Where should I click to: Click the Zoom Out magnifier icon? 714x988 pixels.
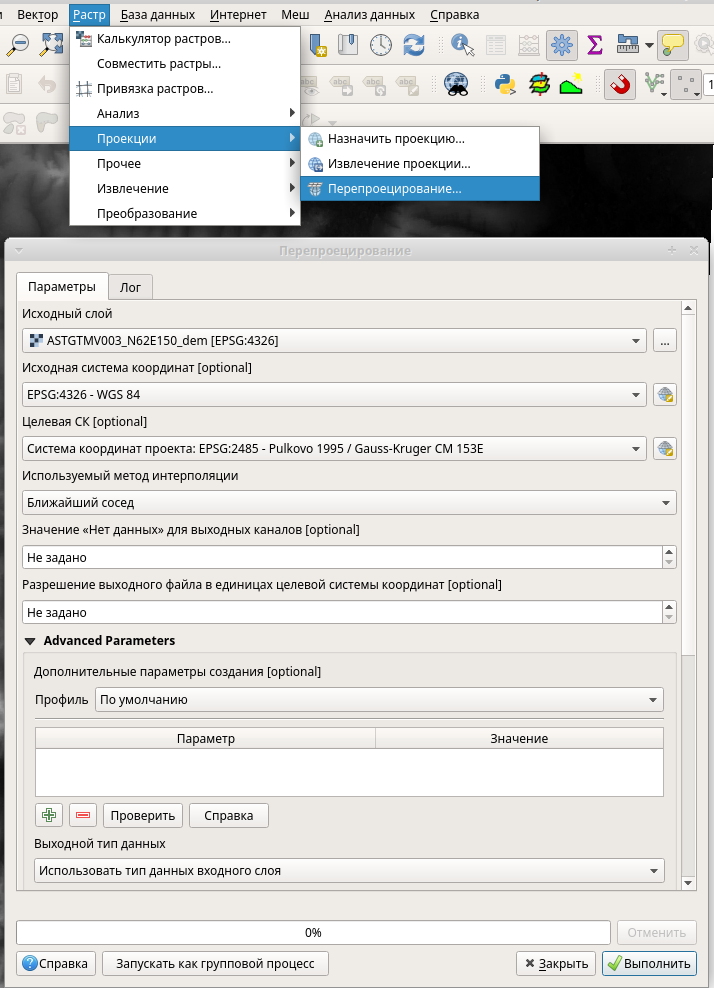click(18, 44)
